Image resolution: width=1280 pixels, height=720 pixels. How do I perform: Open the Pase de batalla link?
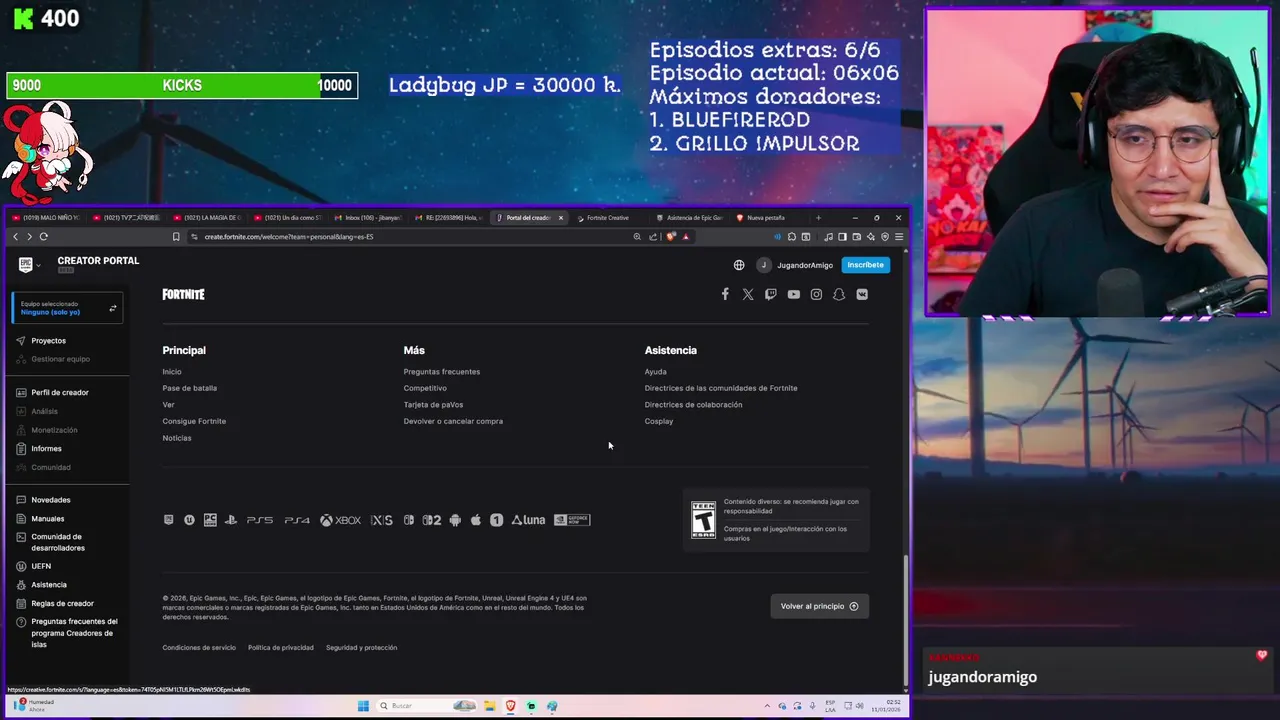(x=190, y=388)
